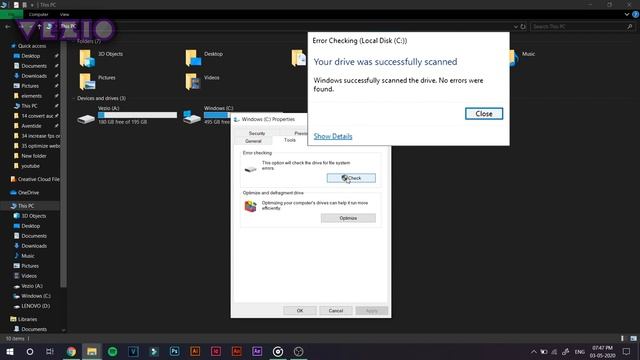The height and width of the screenshot is (360, 640).
Task: Select the Tools tab
Action: [290, 140]
